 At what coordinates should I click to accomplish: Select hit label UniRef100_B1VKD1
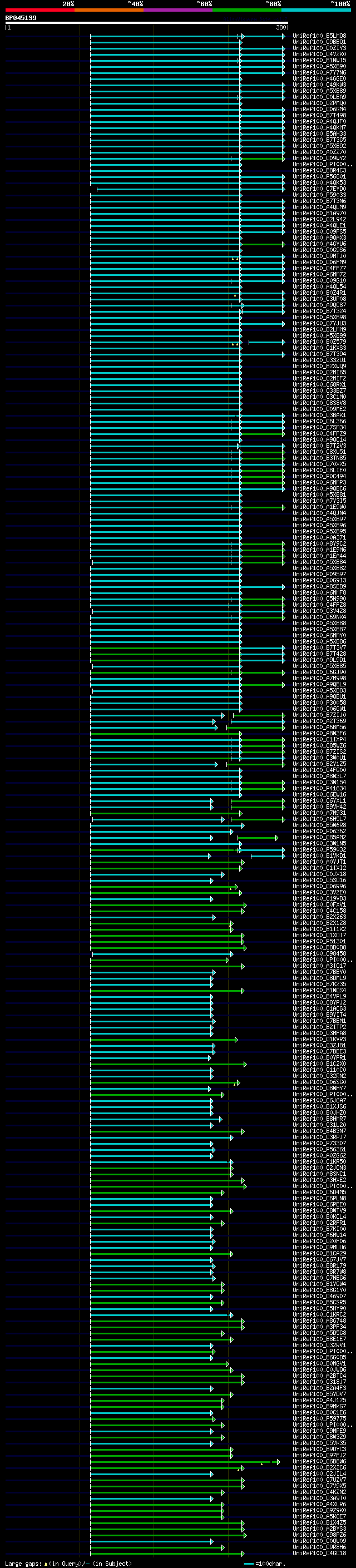click(319, 856)
